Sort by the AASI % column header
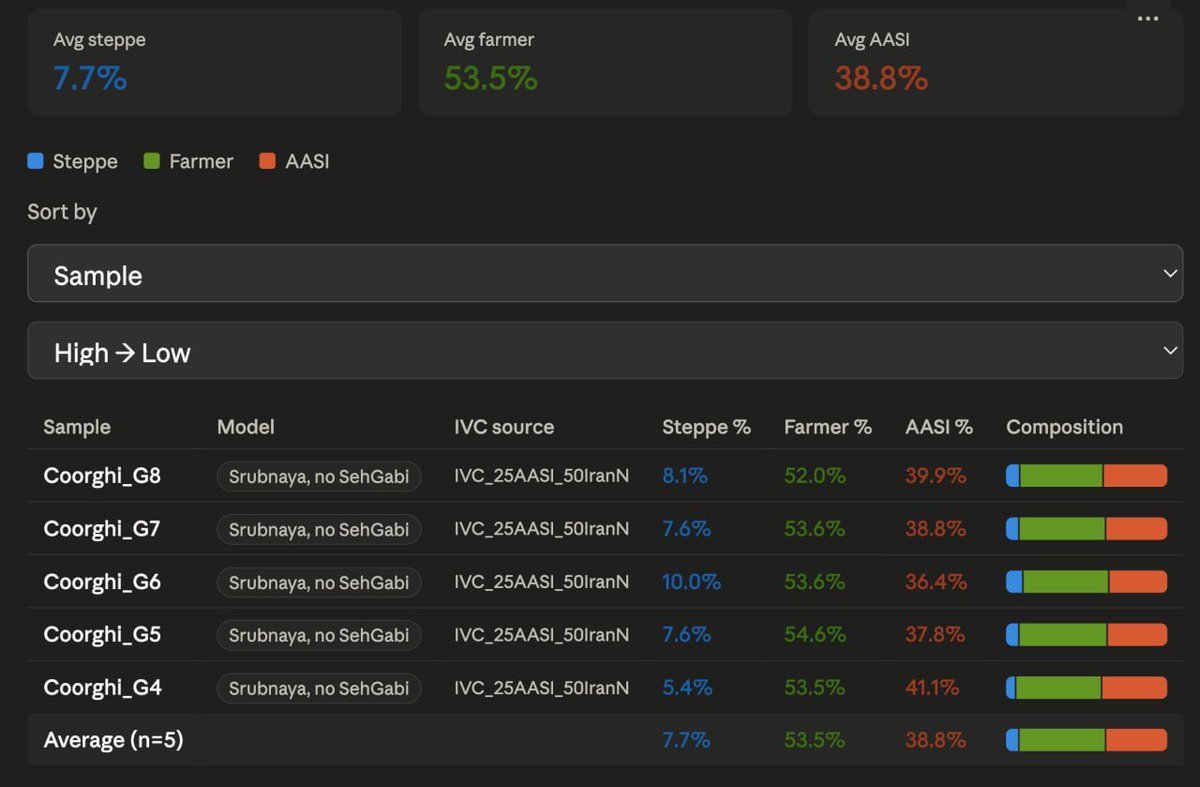The image size is (1200, 787). click(x=939, y=427)
